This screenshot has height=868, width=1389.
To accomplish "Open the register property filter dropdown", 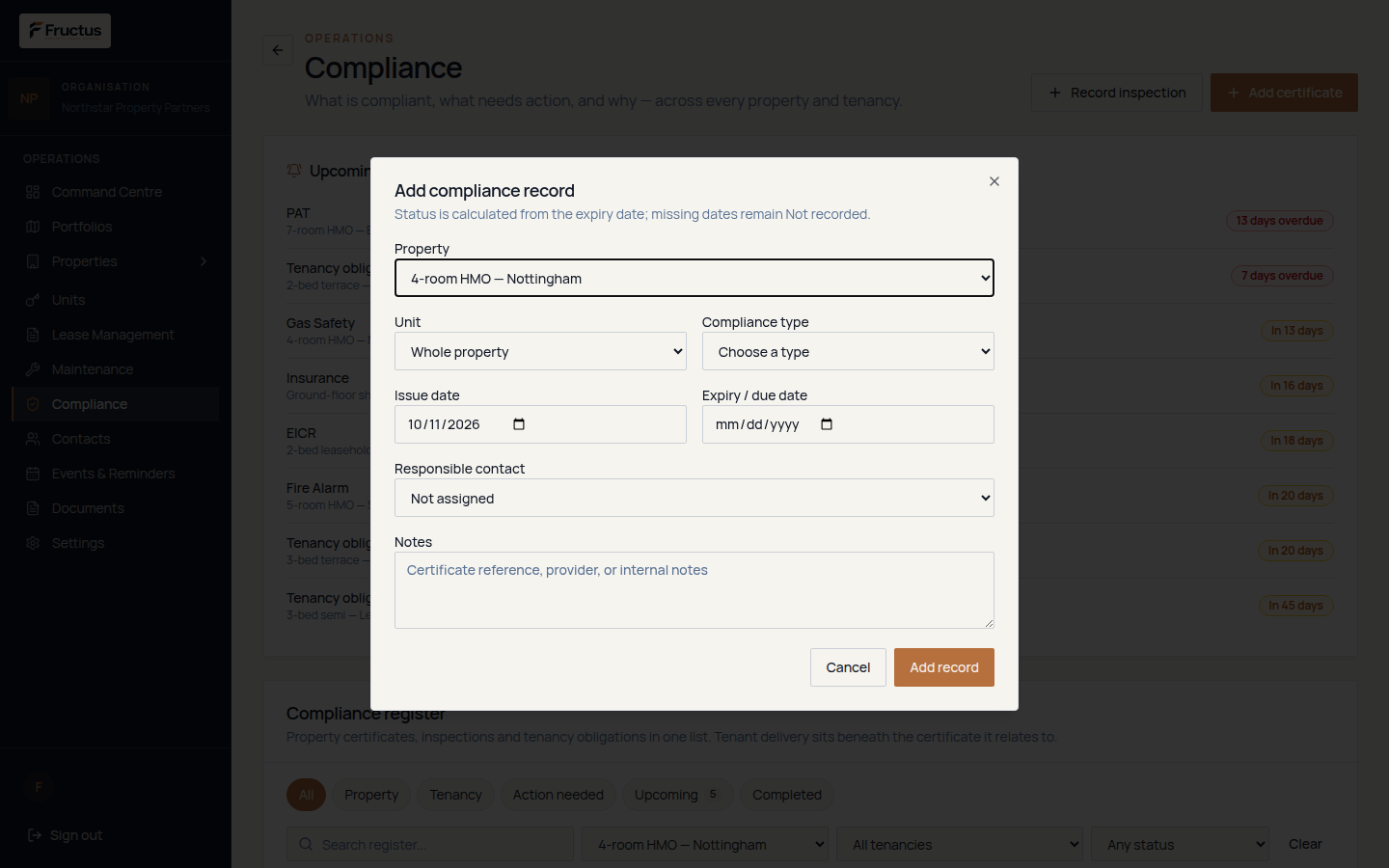I will click(x=705, y=845).
